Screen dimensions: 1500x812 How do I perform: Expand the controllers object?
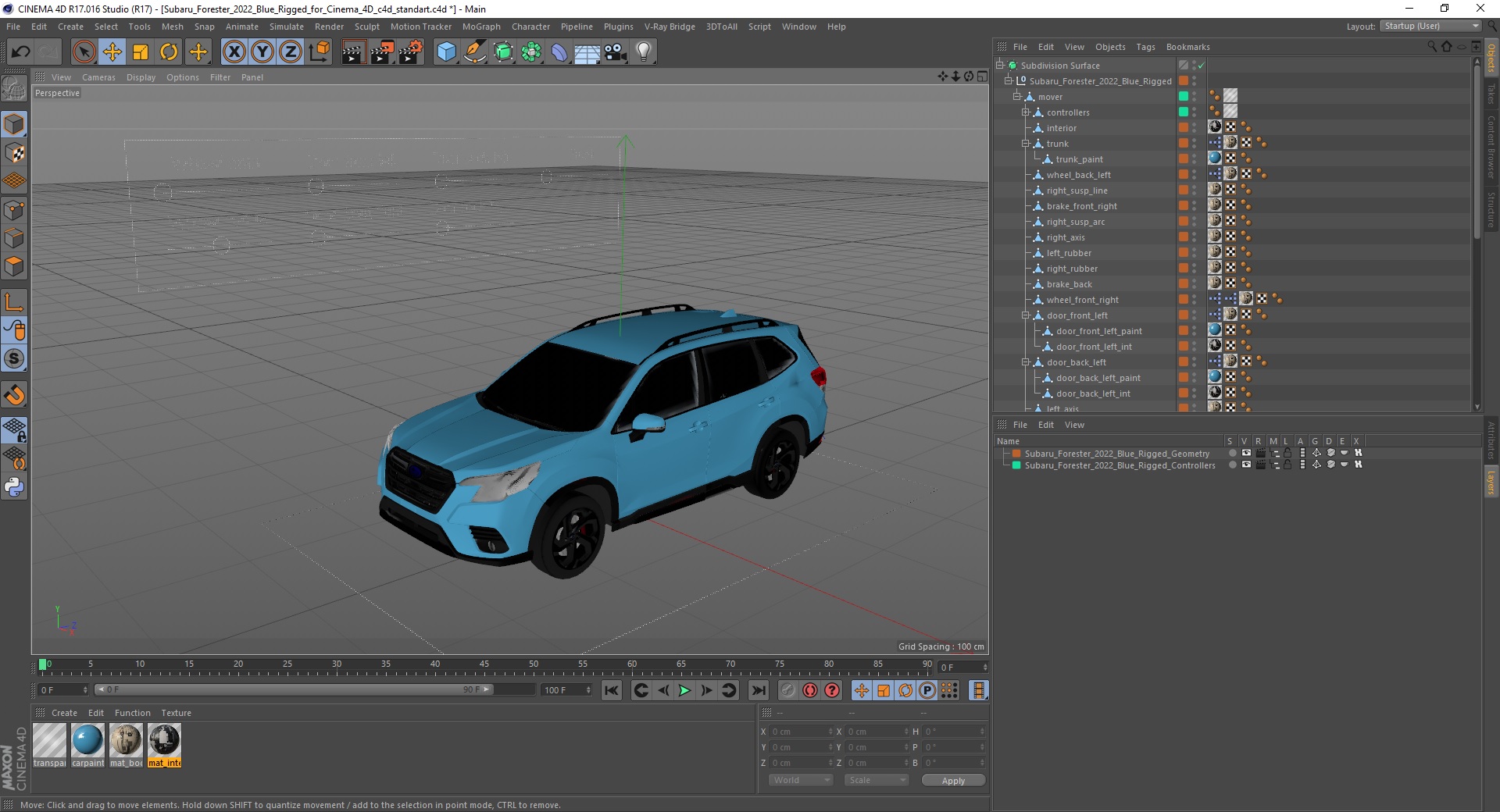pos(1026,112)
